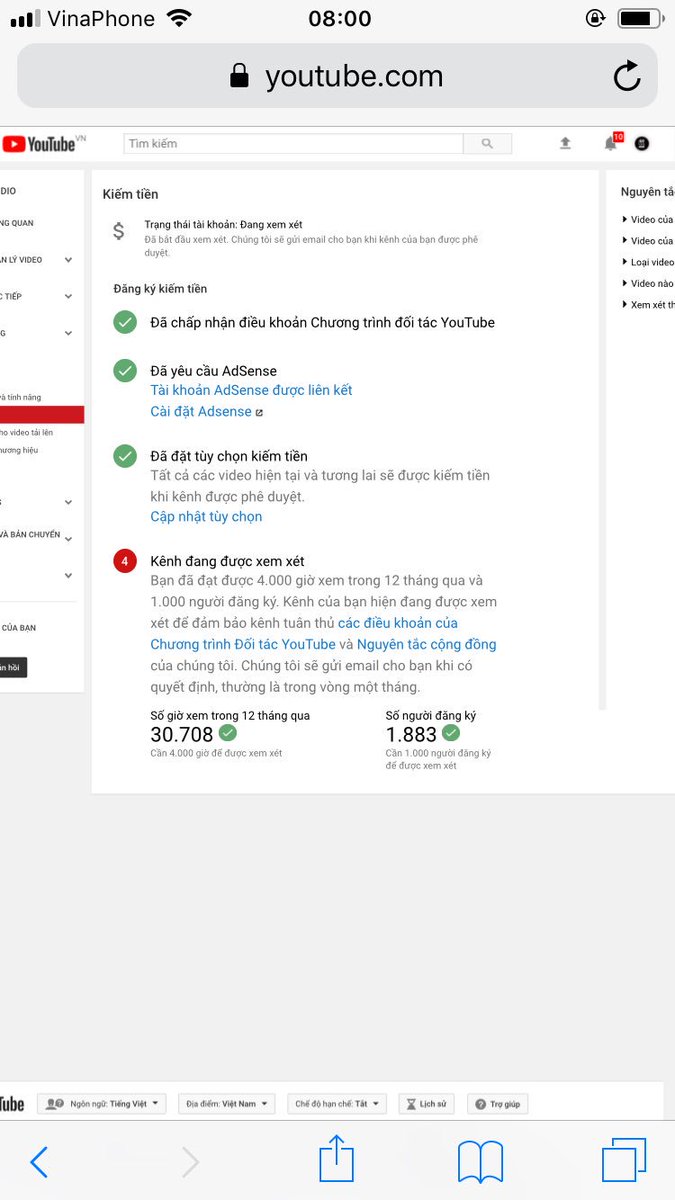Screen dimensions: 675x1200
Task: Click the 1.883 subscribers value
Action: (412, 735)
